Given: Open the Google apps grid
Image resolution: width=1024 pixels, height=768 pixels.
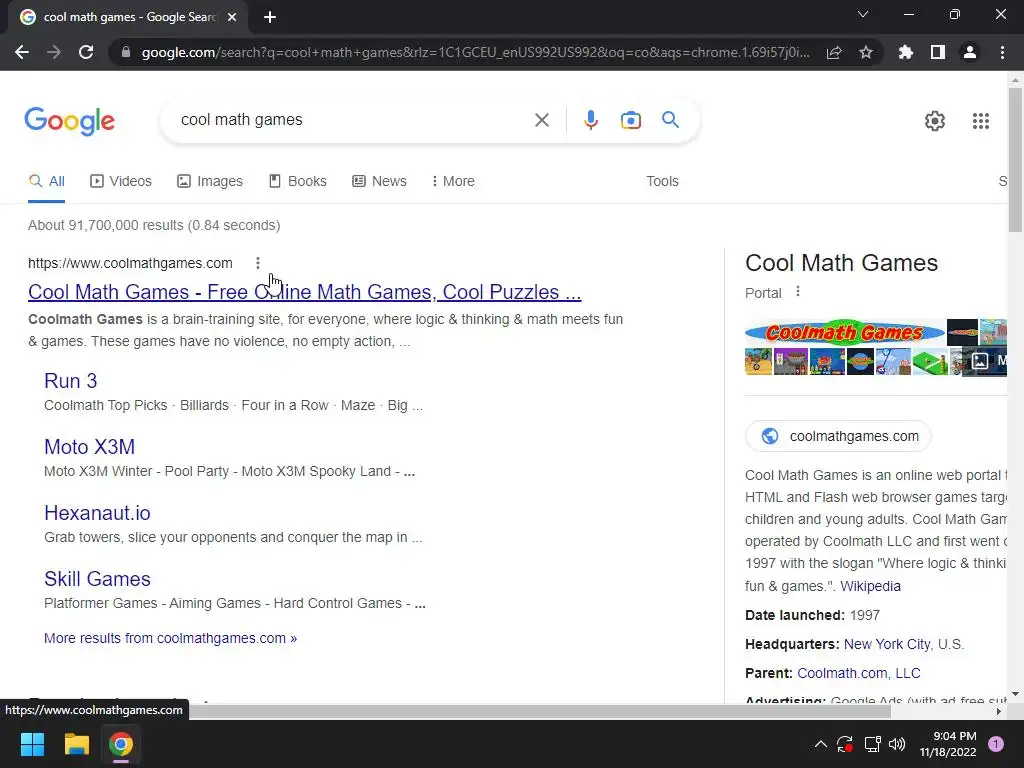Looking at the screenshot, I should tap(980, 121).
